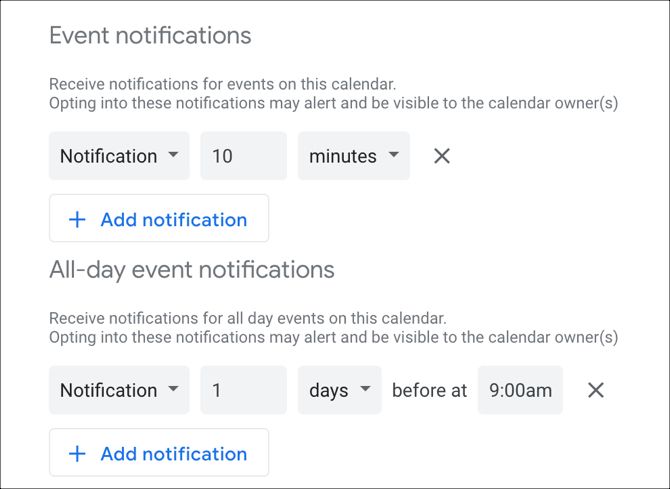The height and width of the screenshot is (489, 670).
Task: Click the Event notifications heading
Action: click(150, 36)
